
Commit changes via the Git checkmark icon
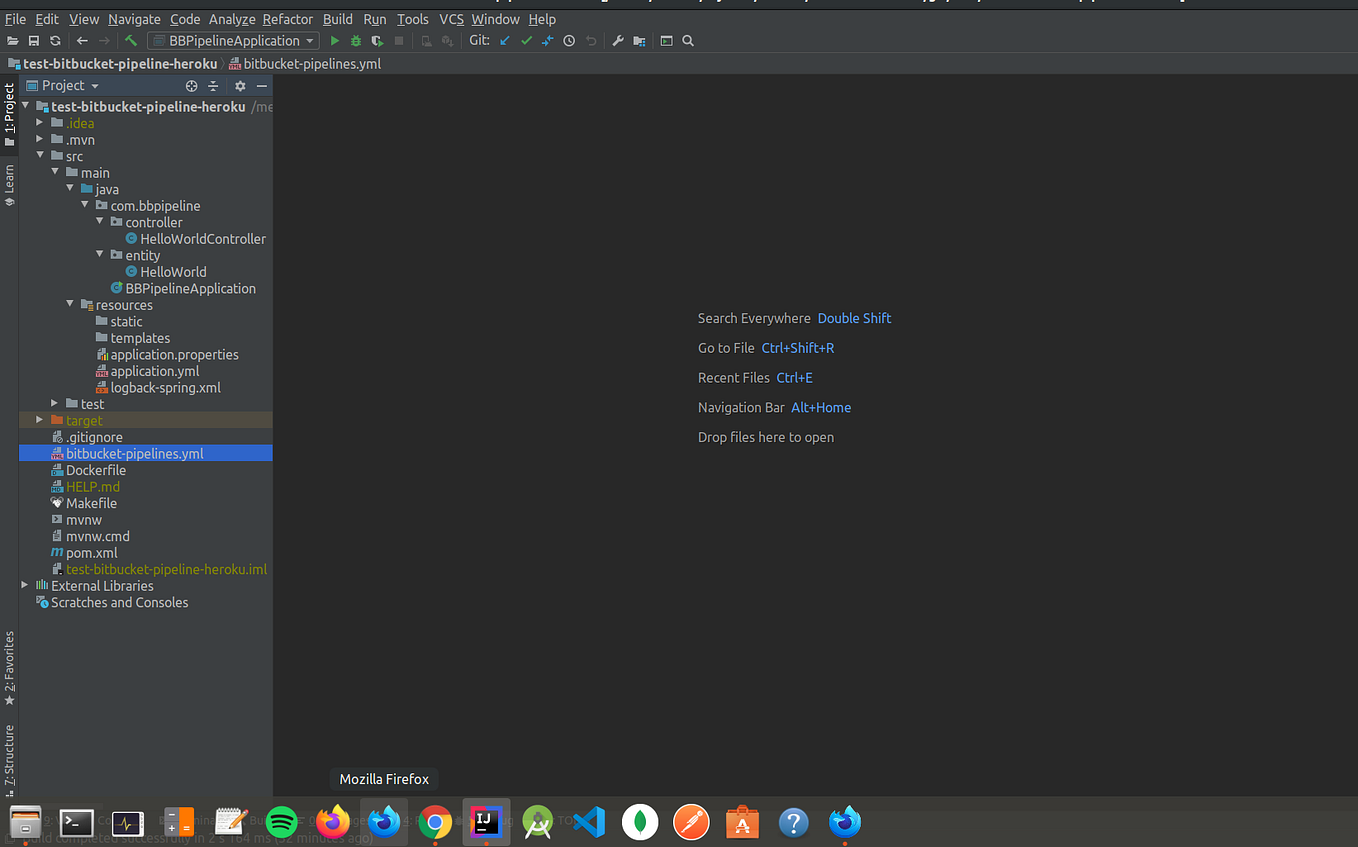pyautogui.click(x=527, y=40)
